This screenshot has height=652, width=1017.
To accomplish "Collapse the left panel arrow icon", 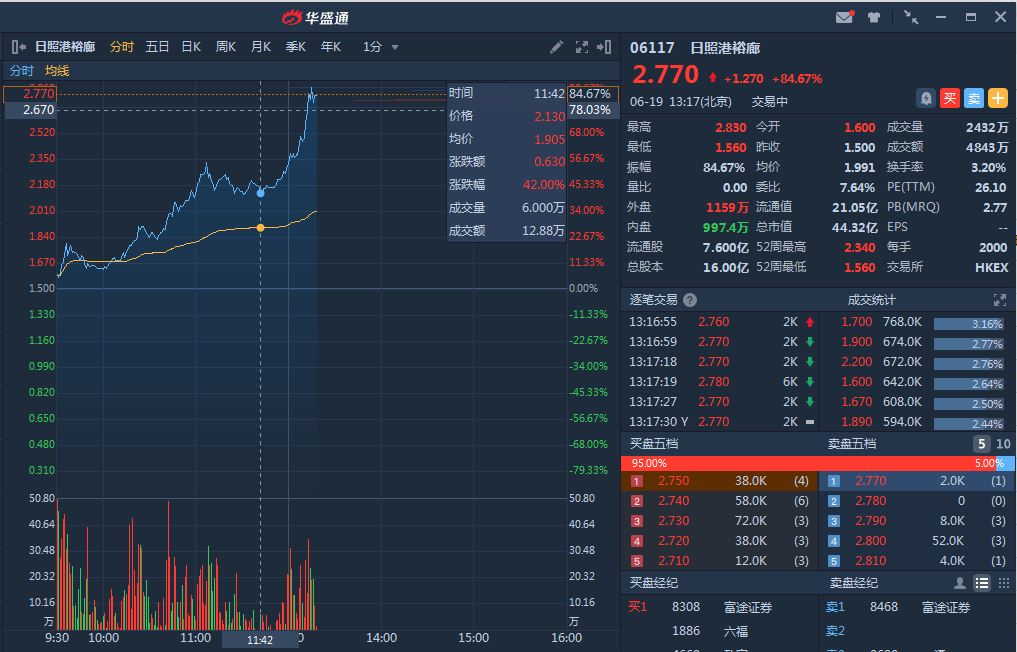I will pos(19,47).
